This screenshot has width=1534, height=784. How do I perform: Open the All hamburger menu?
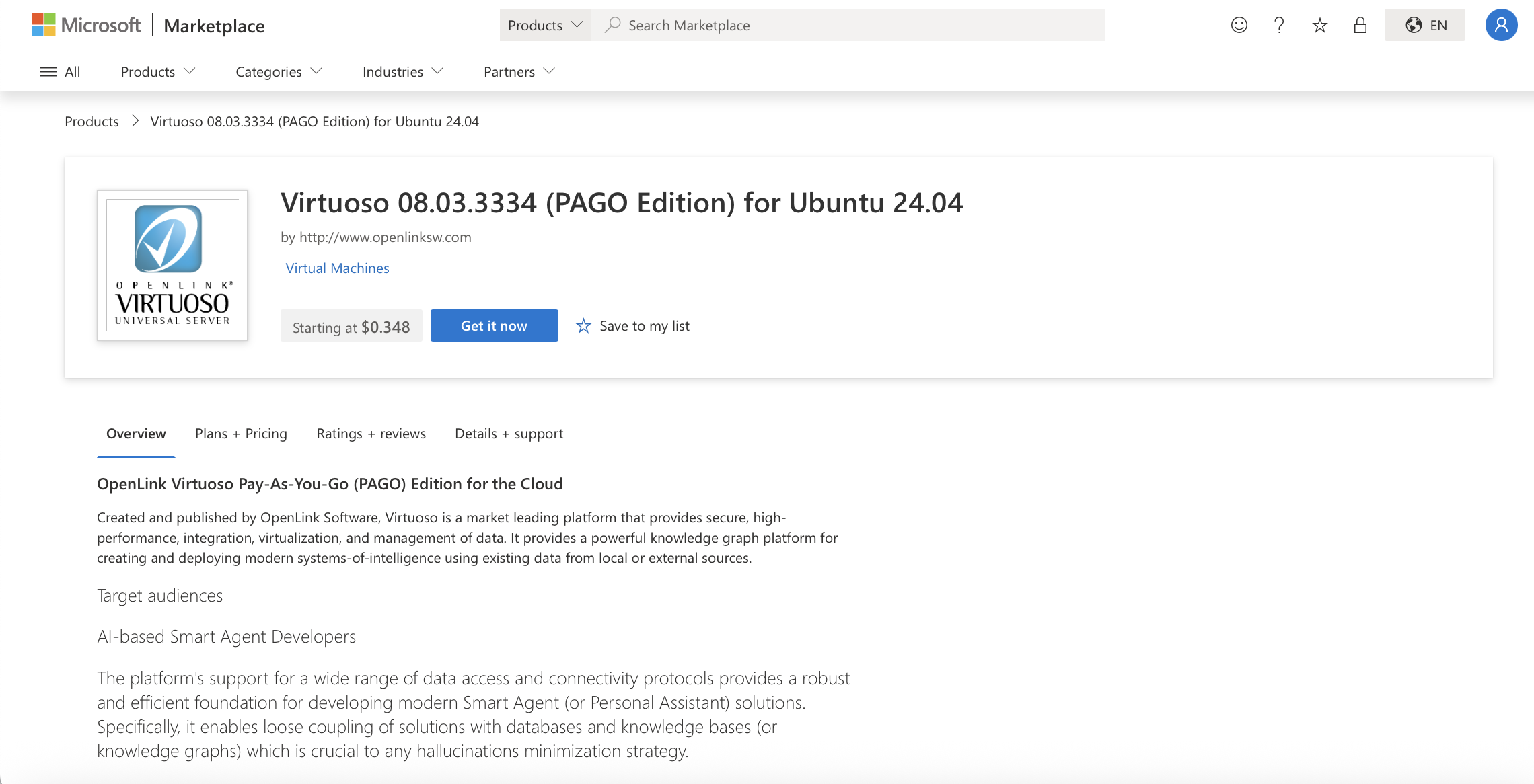(60, 71)
